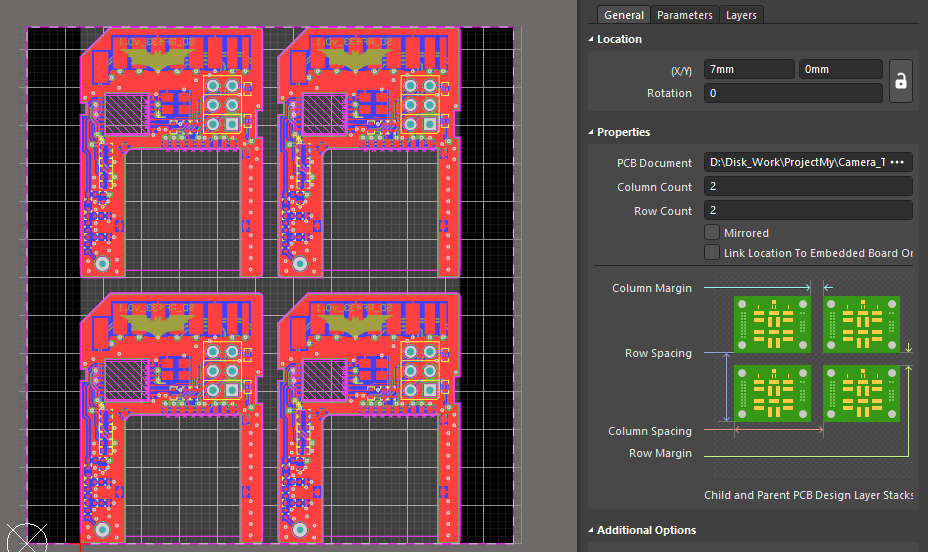Collapse the Location section
928x552 pixels.
pyautogui.click(x=591, y=39)
